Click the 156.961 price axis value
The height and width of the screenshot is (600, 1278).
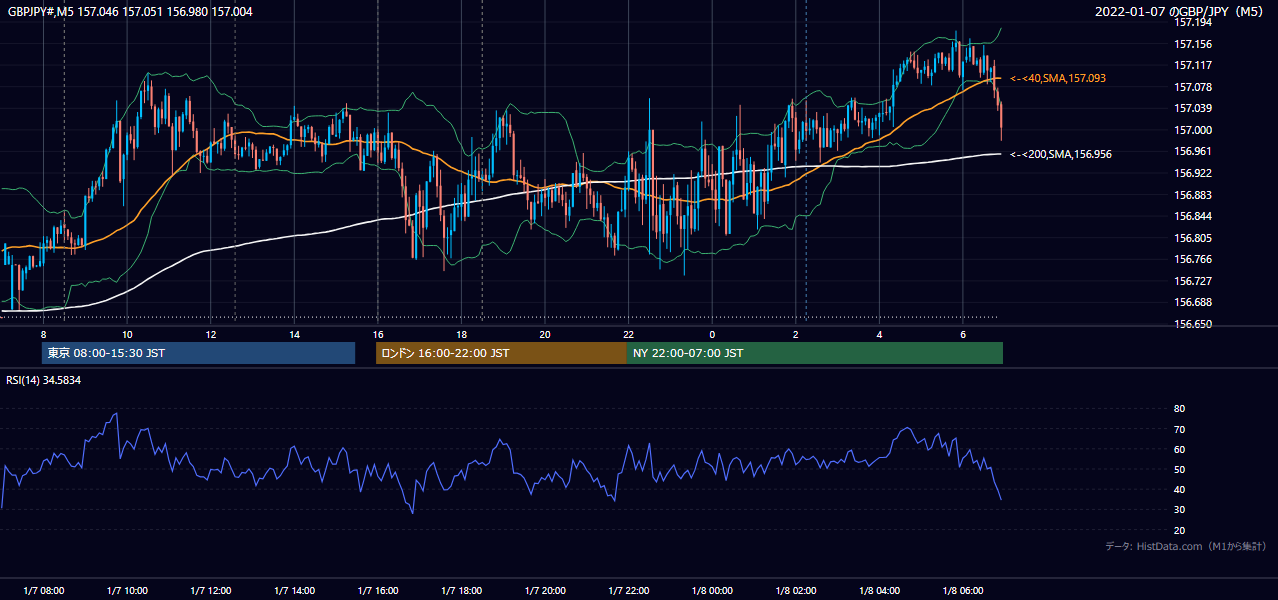[1192, 151]
